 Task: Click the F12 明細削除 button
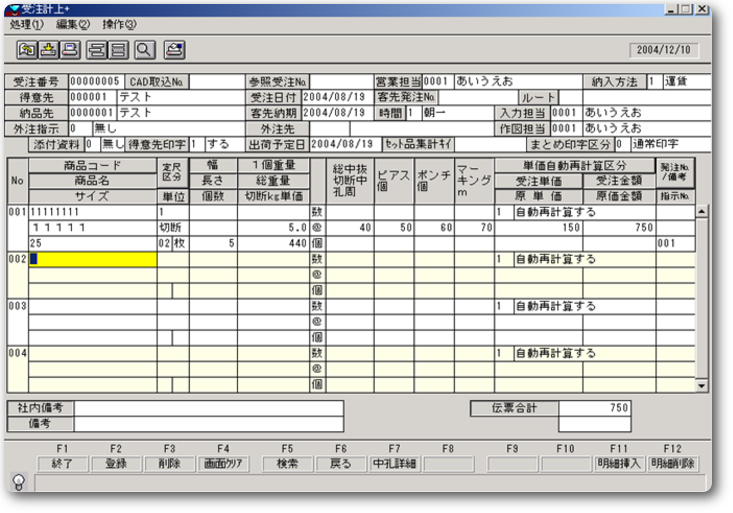pos(672,464)
